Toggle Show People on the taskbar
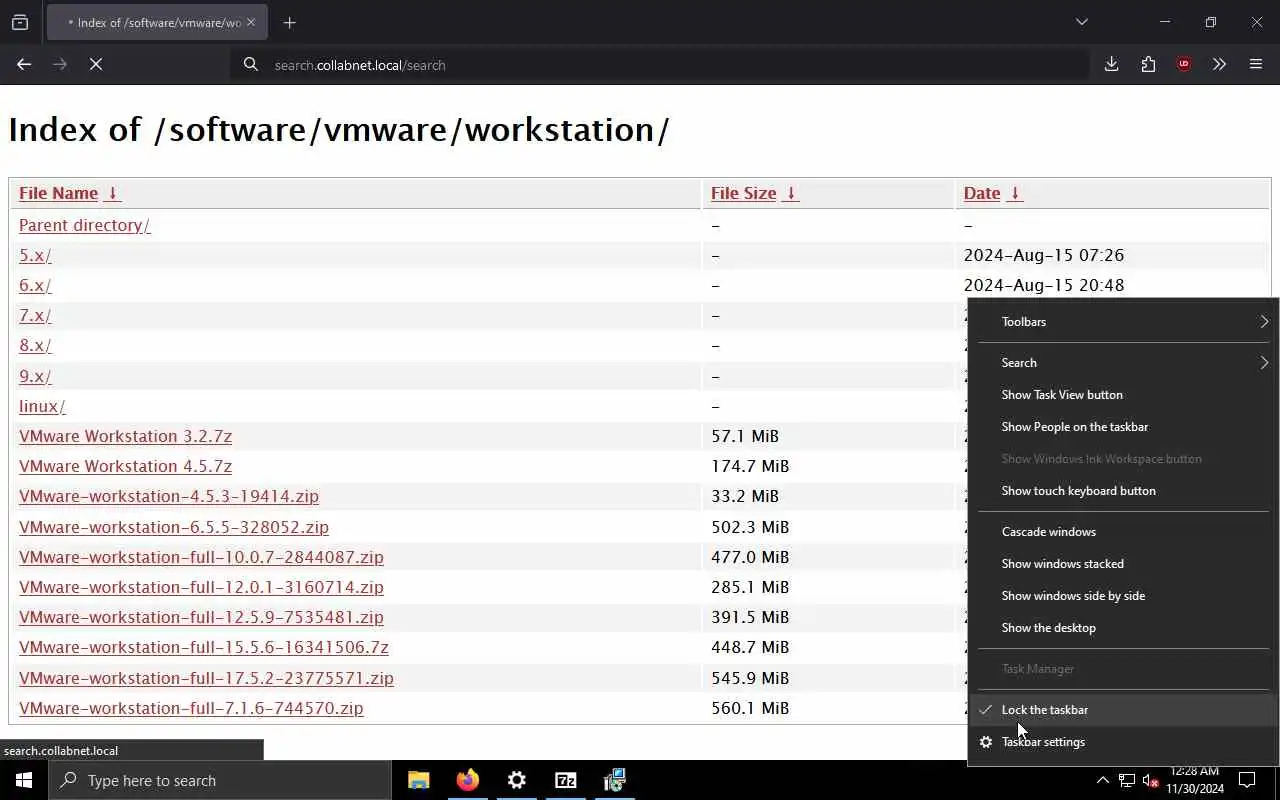The width and height of the screenshot is (1280, 800). [1123, 427]
